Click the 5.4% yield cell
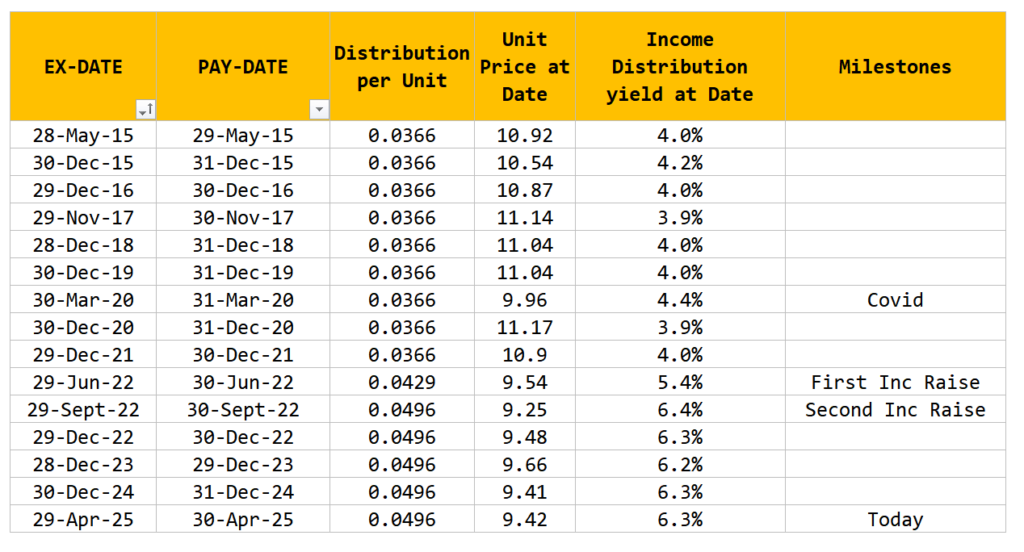The height and width of the screenshot is (552, 1024). pyautogui.click(x=679, y=382)
